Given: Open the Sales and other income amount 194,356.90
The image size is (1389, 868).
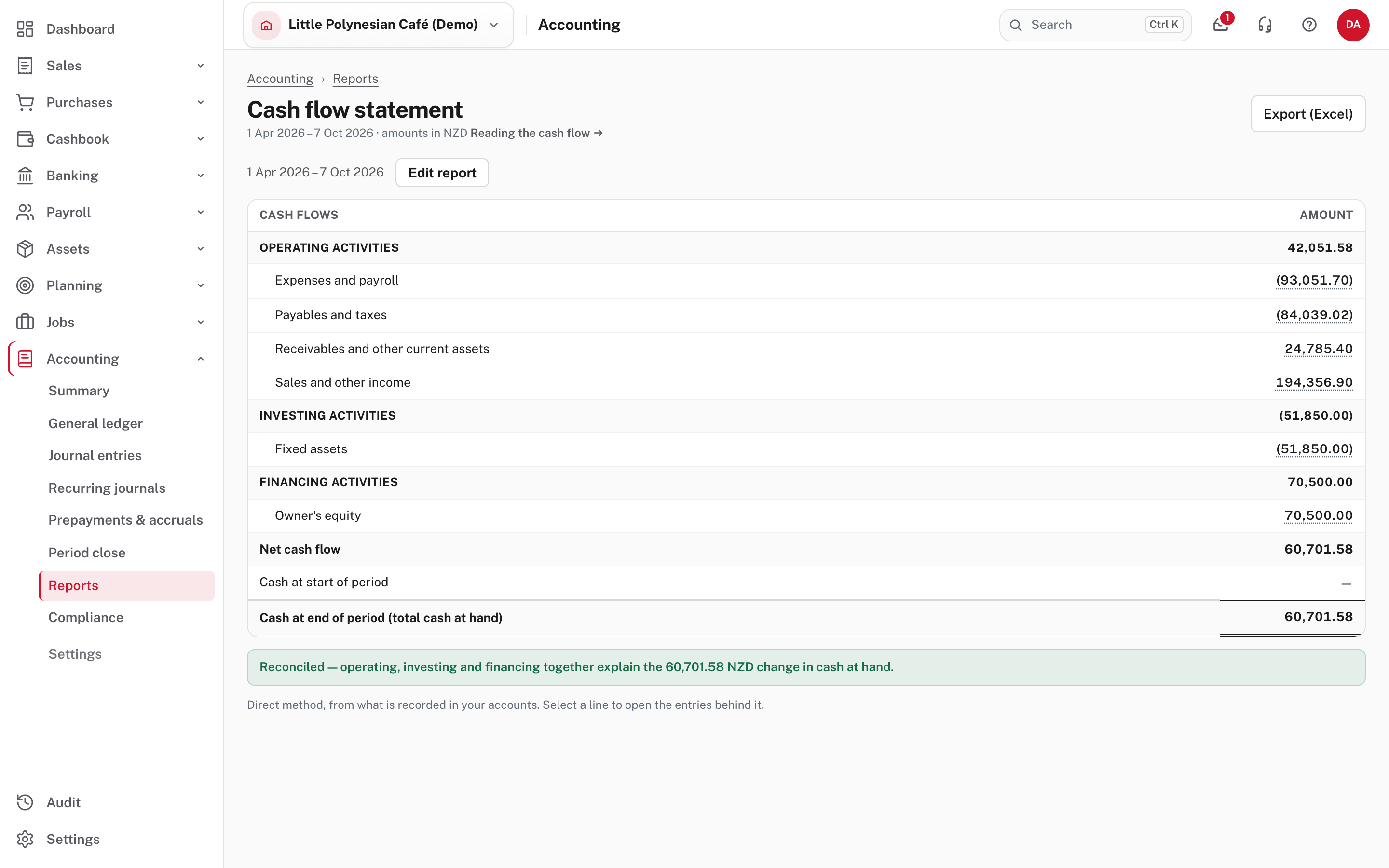Looking at the screenshot, I should (1314, 382).
